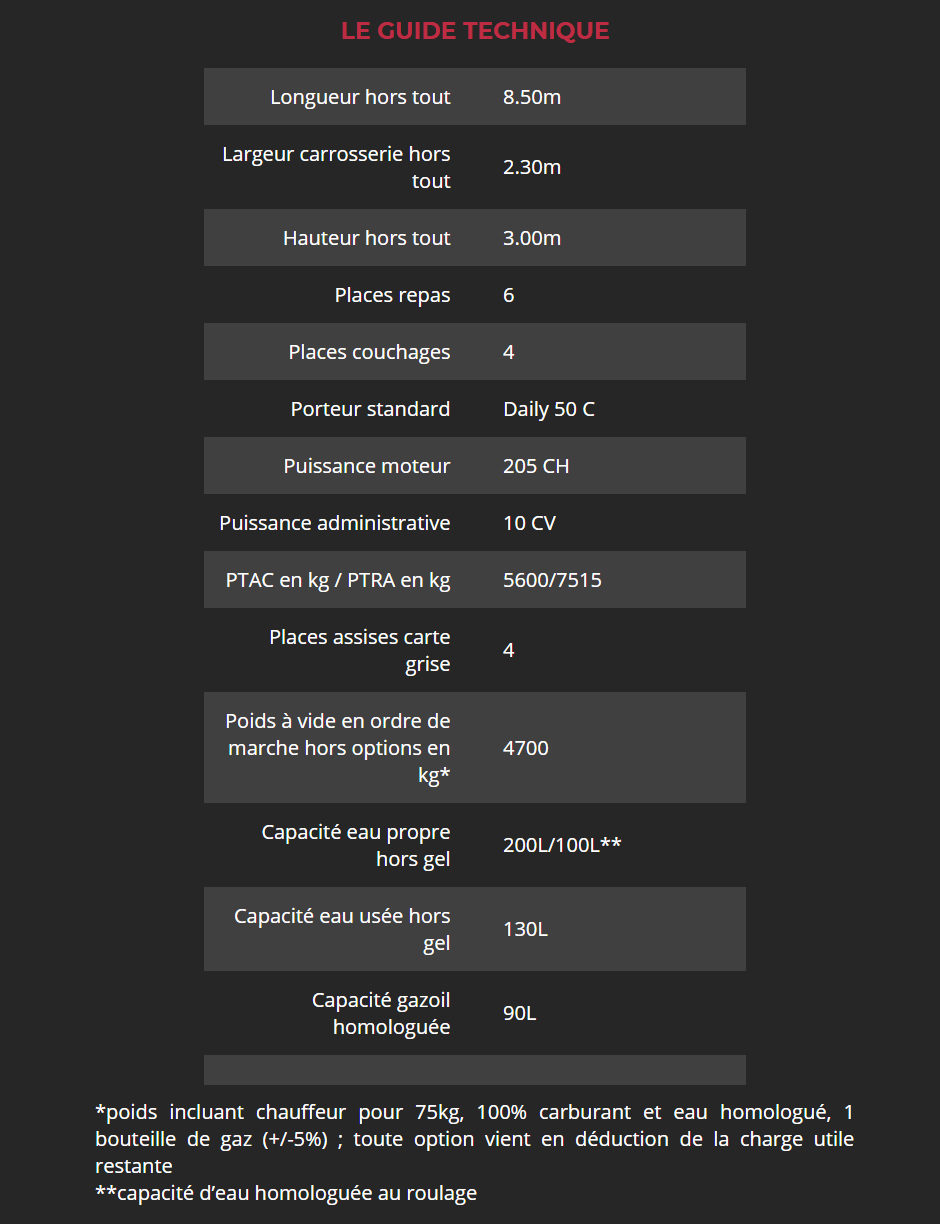Select the 3.00m height value
This screenshot has width=940, height=1224.
[x=532, y=238]
